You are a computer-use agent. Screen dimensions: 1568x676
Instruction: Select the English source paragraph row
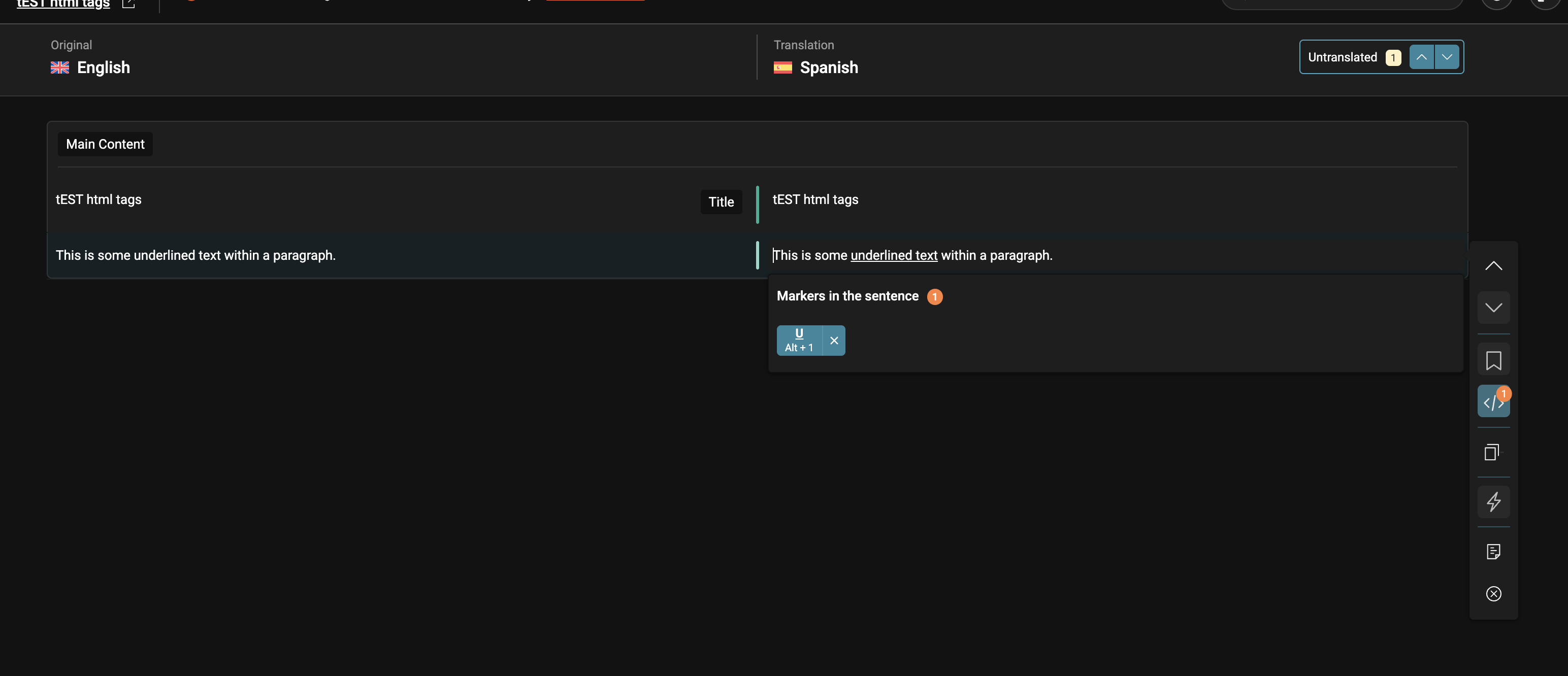(x=195, y=256)
